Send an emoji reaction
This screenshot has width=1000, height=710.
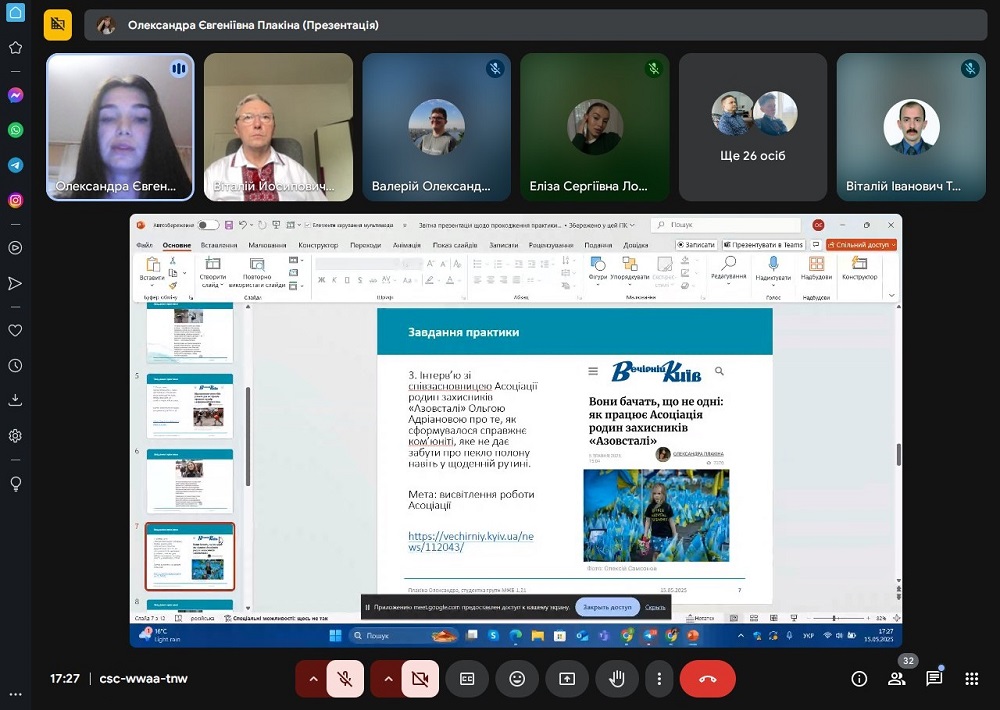(517, 679)
